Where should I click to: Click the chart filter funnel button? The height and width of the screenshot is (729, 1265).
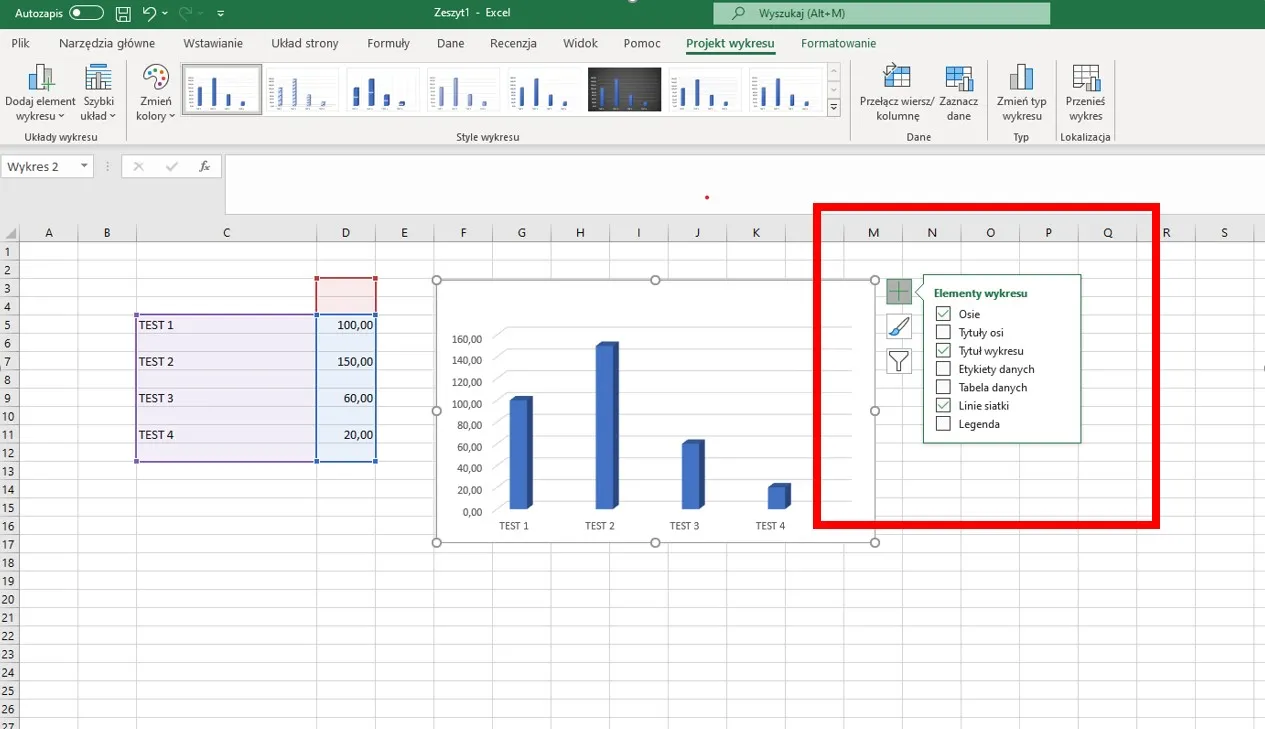pos(899,361)
